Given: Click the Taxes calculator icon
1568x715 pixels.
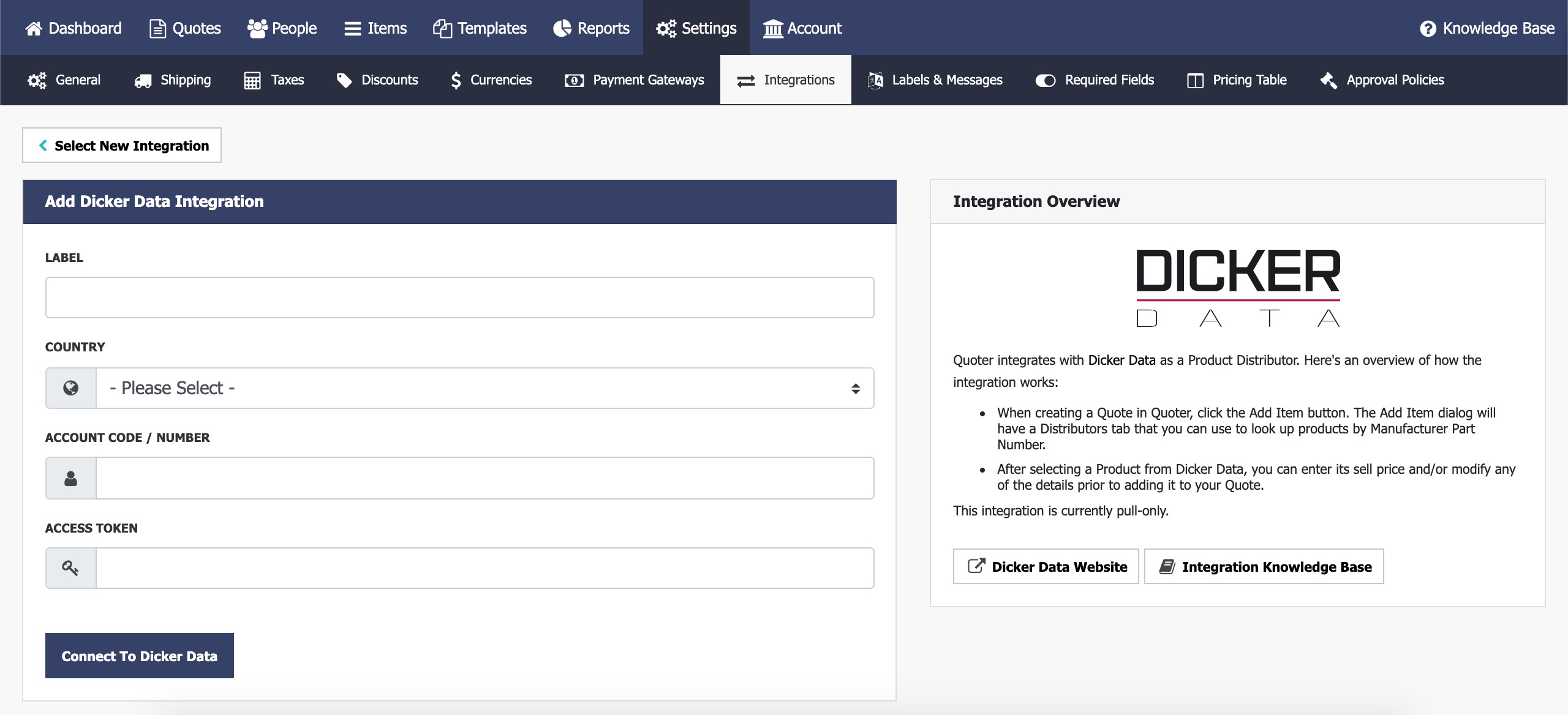Looking at the screenshot, I should [252, 80].
